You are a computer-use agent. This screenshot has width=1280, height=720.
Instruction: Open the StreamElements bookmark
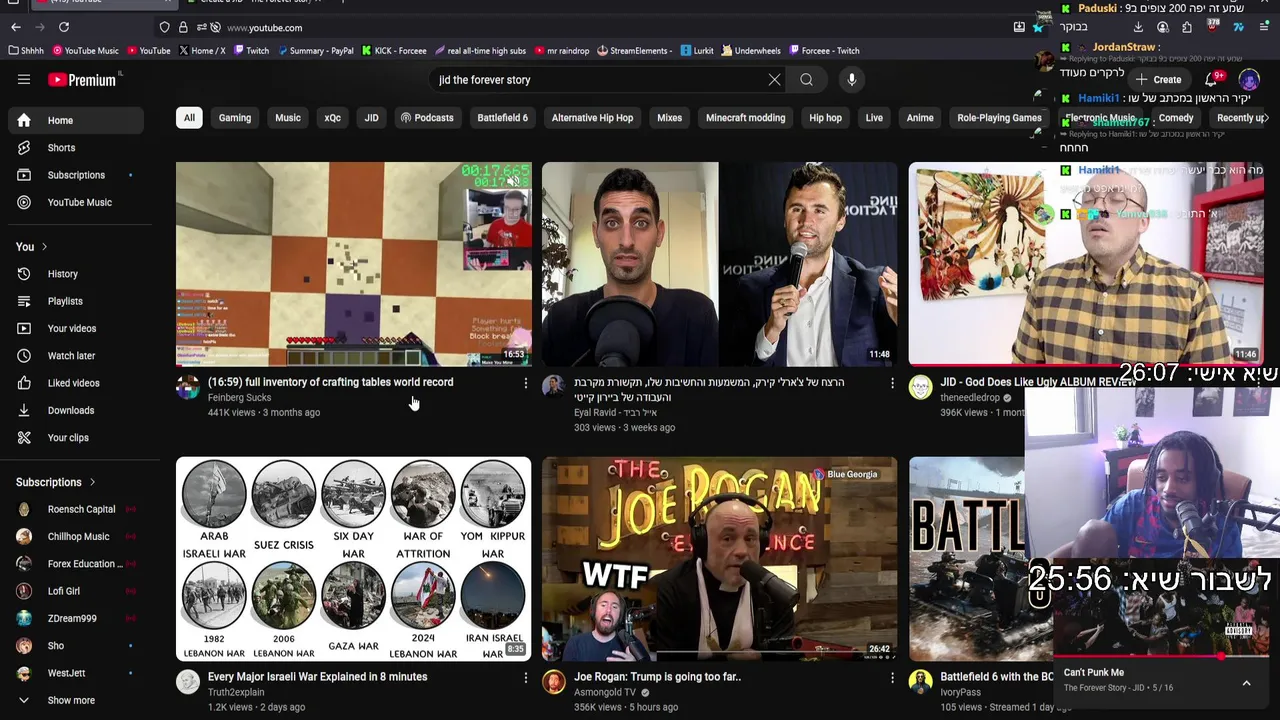[x=634, y=51]
